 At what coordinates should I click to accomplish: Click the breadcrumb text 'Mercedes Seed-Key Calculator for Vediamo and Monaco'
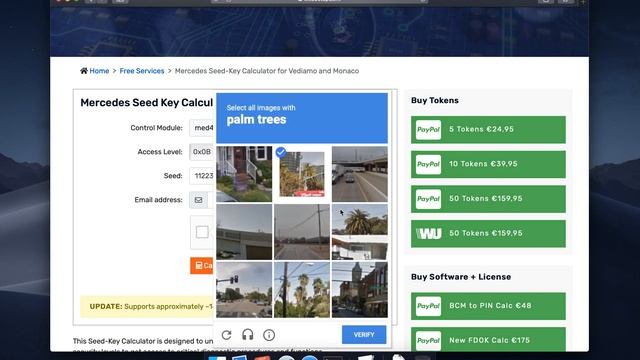(x=267, y=71)
